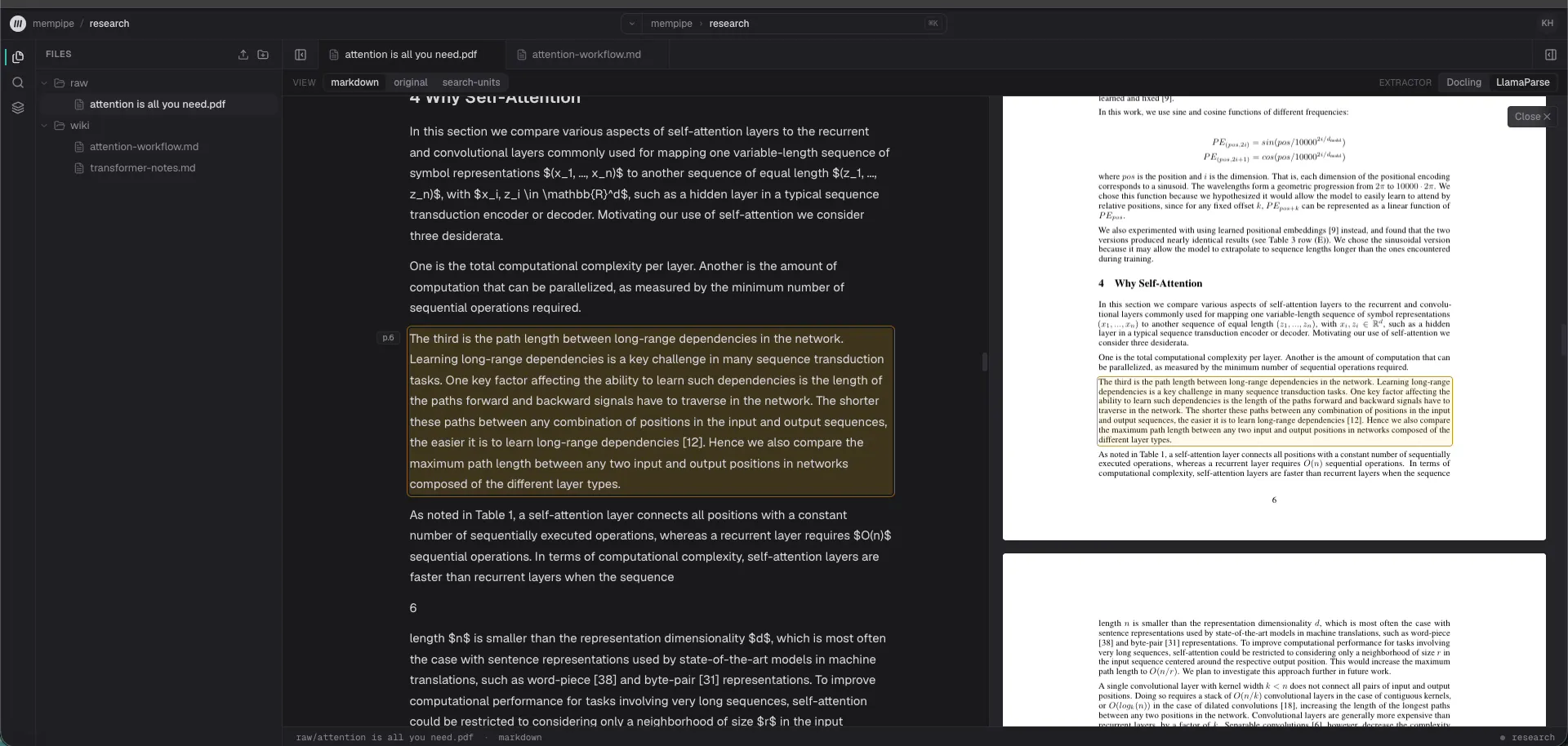The width and height of the screenshot is (1568, 746).
Task: Select attention is all you need.pdf in tree
Action: (159, 104)
